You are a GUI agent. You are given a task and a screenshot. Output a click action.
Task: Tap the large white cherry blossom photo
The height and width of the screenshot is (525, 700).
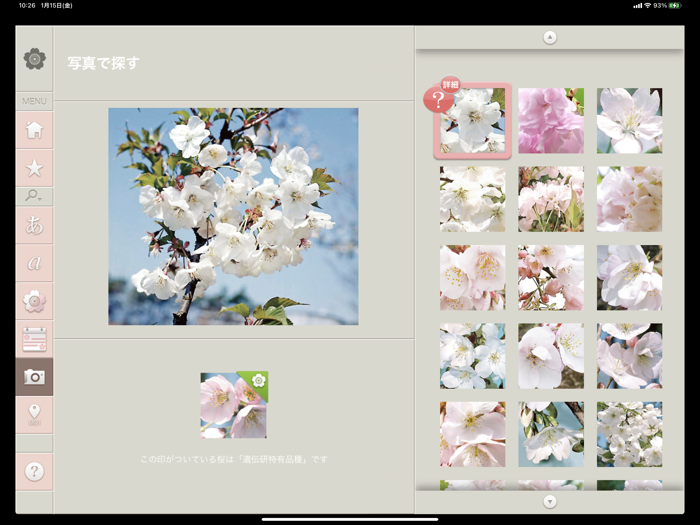[233, 217]
